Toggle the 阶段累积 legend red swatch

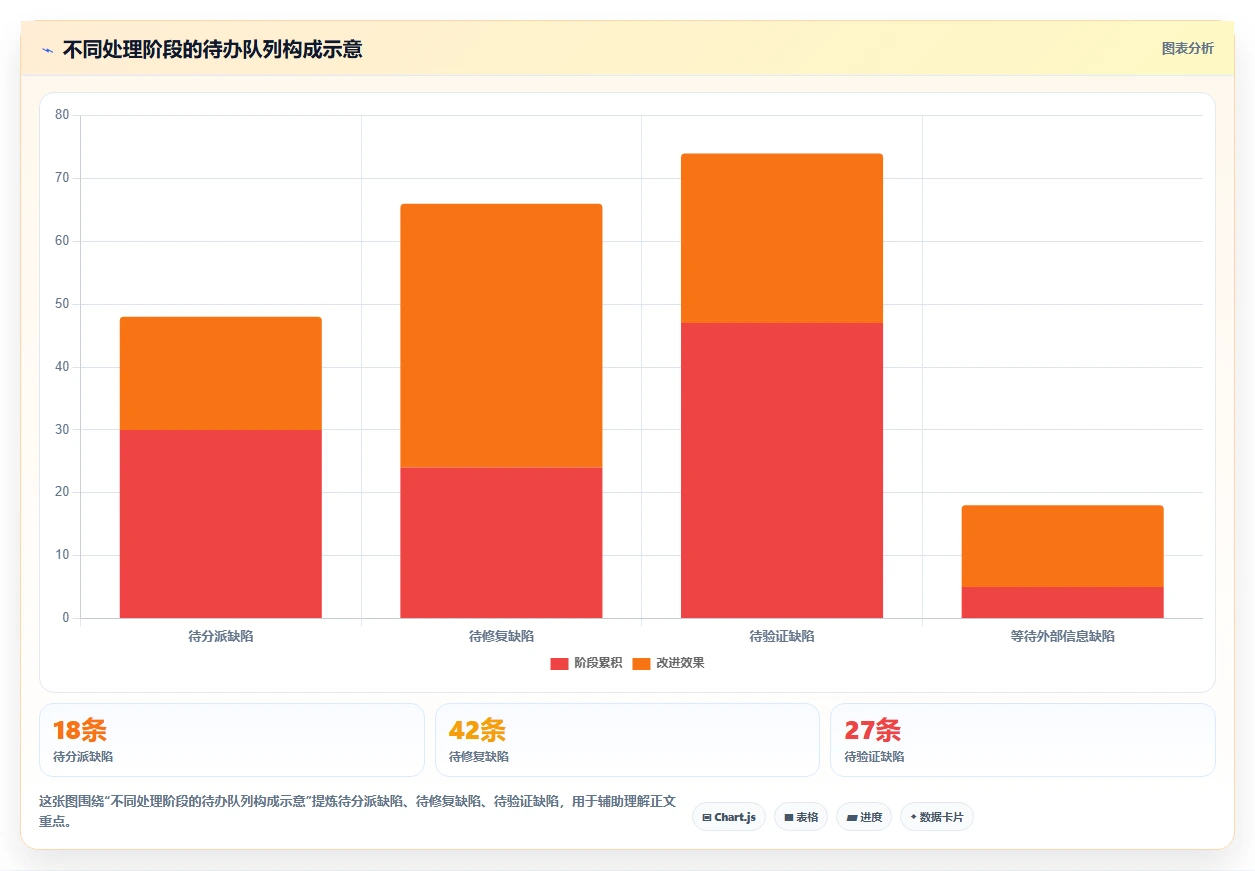559,664
